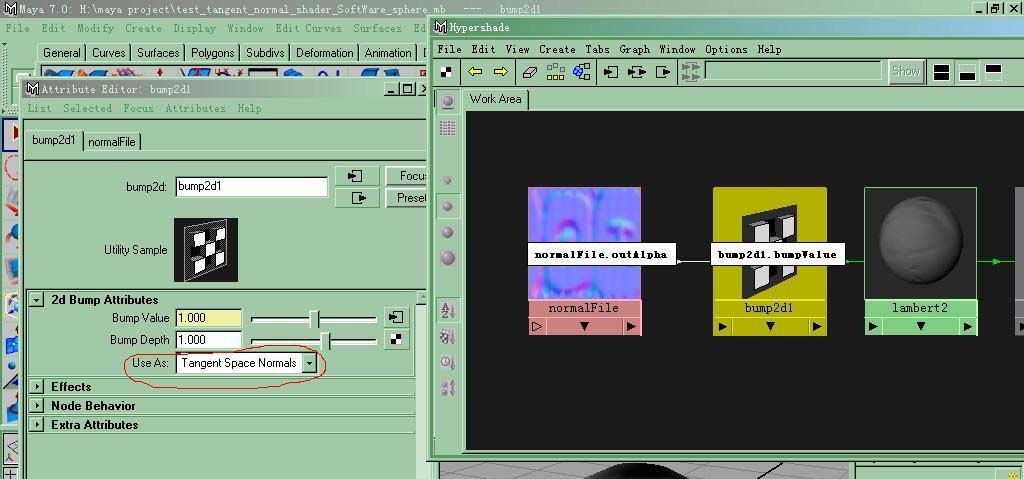Sort nodes by name with A-Z icon
This screenshot has height=479, width=1024.
pos(448,310)
